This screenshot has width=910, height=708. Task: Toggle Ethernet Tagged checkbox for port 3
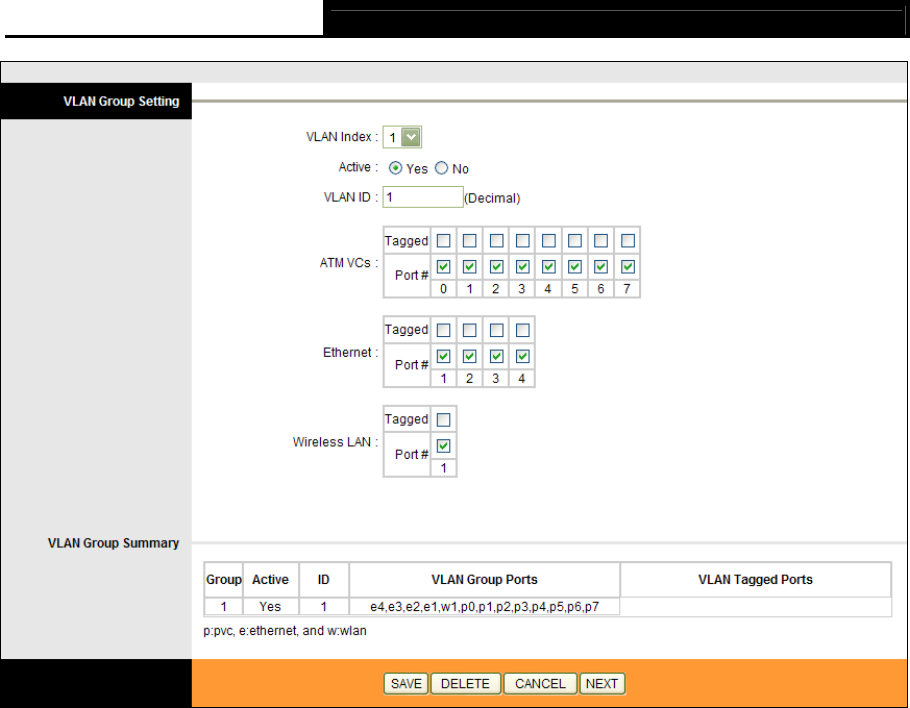coord(496,330)
